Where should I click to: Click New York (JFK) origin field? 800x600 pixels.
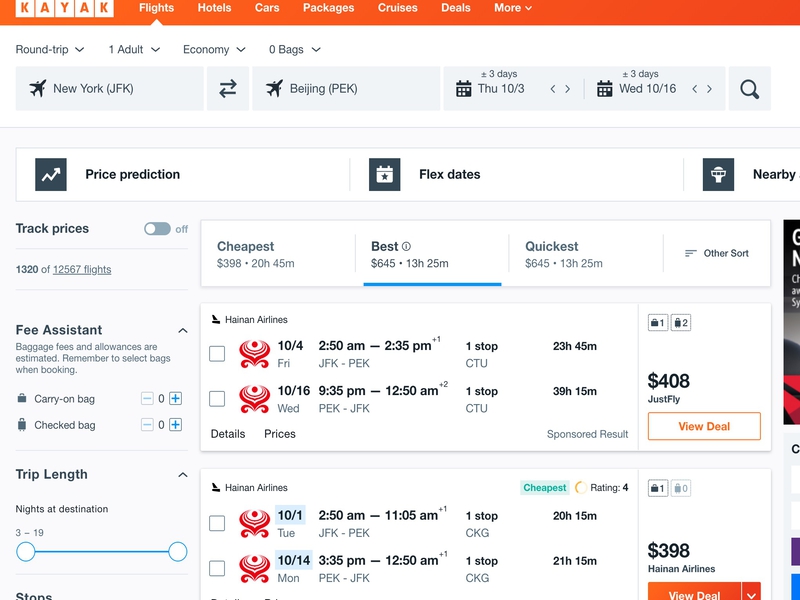click(109, 88)
